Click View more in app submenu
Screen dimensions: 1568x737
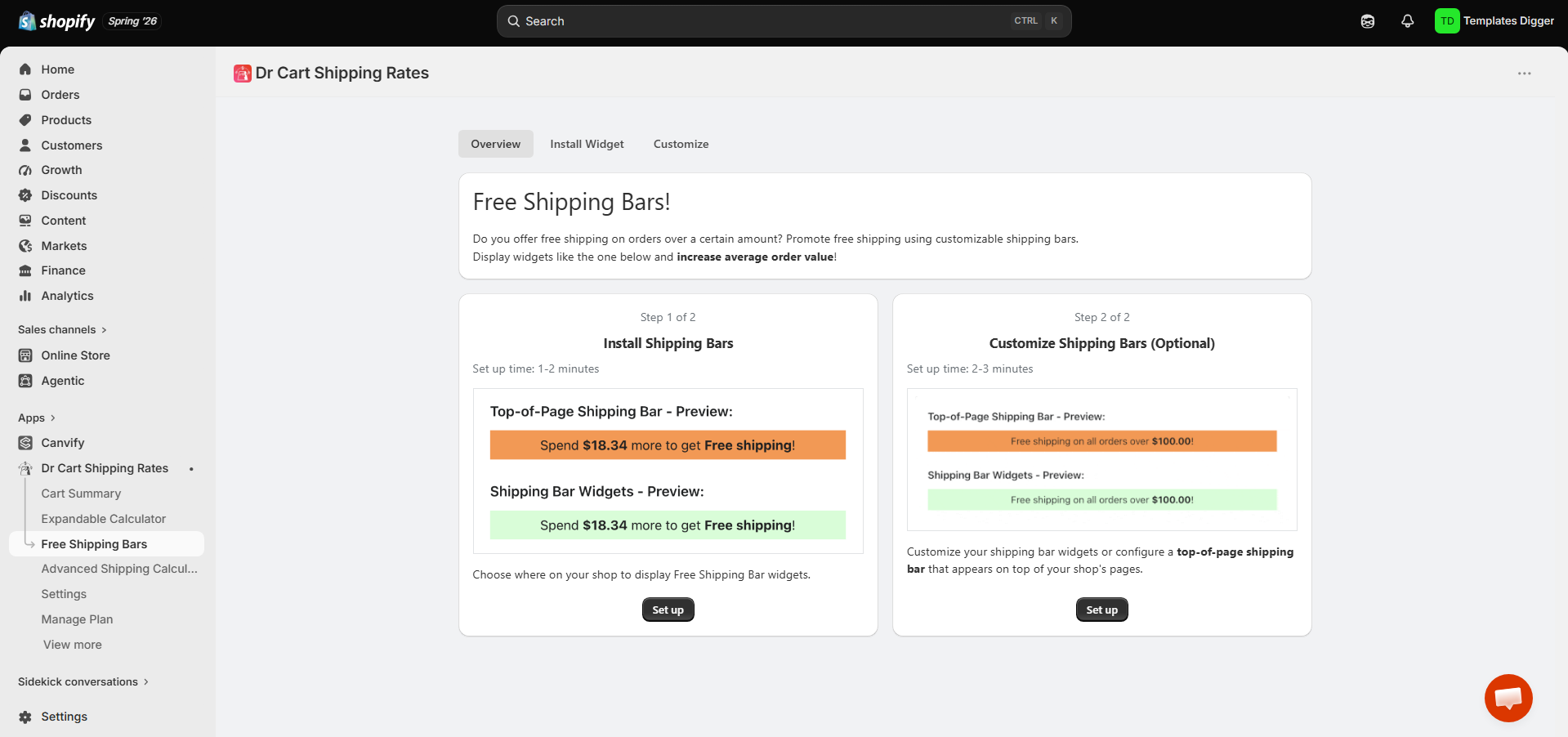[x=73, y=645]
